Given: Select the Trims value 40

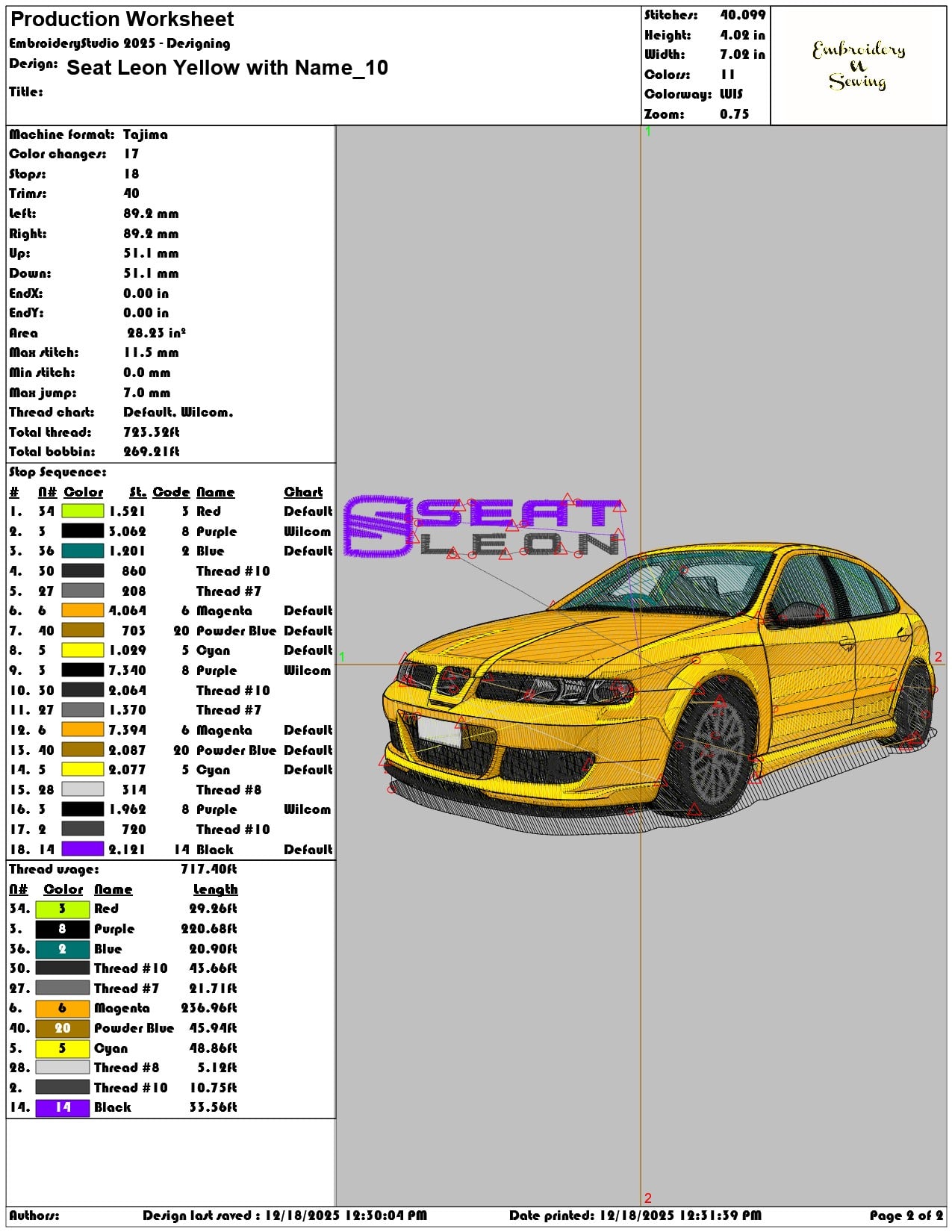Looking at the screenshot, I should [x=131, y=193].
